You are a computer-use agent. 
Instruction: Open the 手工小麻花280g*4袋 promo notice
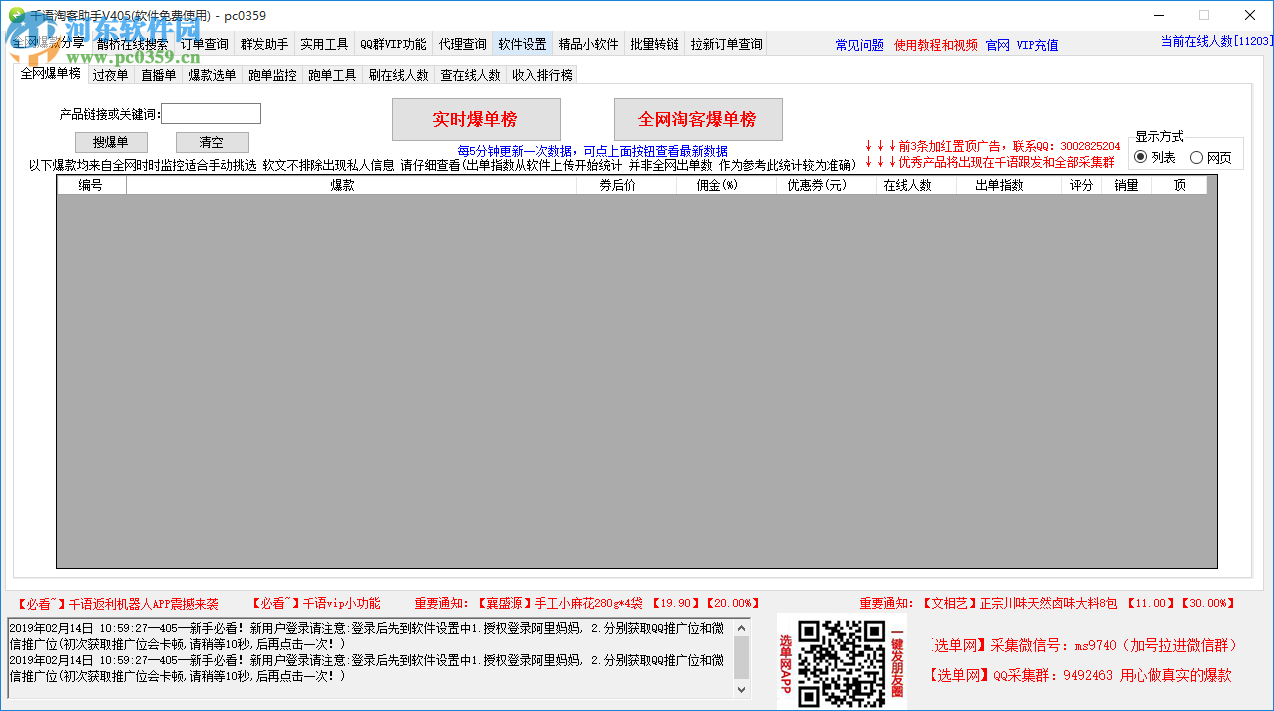pos(587,604)
